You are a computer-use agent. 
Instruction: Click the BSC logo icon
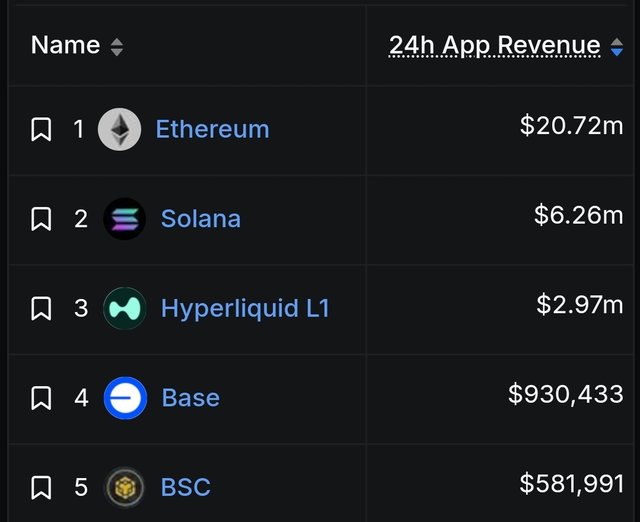tap(125, 487)
